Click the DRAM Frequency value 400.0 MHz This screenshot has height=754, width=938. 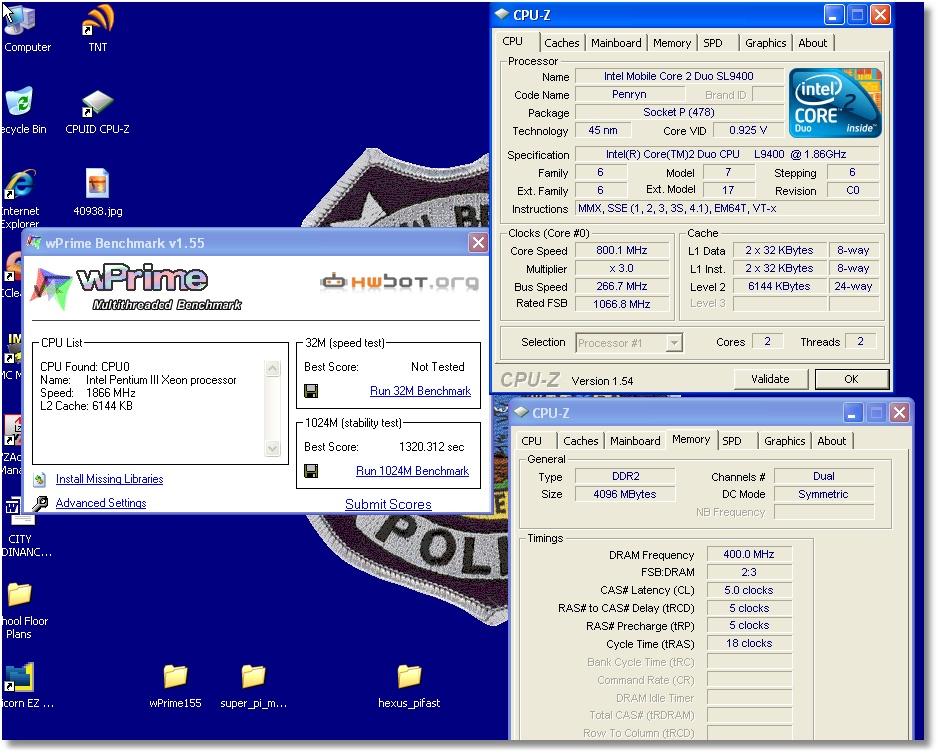coord(749,555)
